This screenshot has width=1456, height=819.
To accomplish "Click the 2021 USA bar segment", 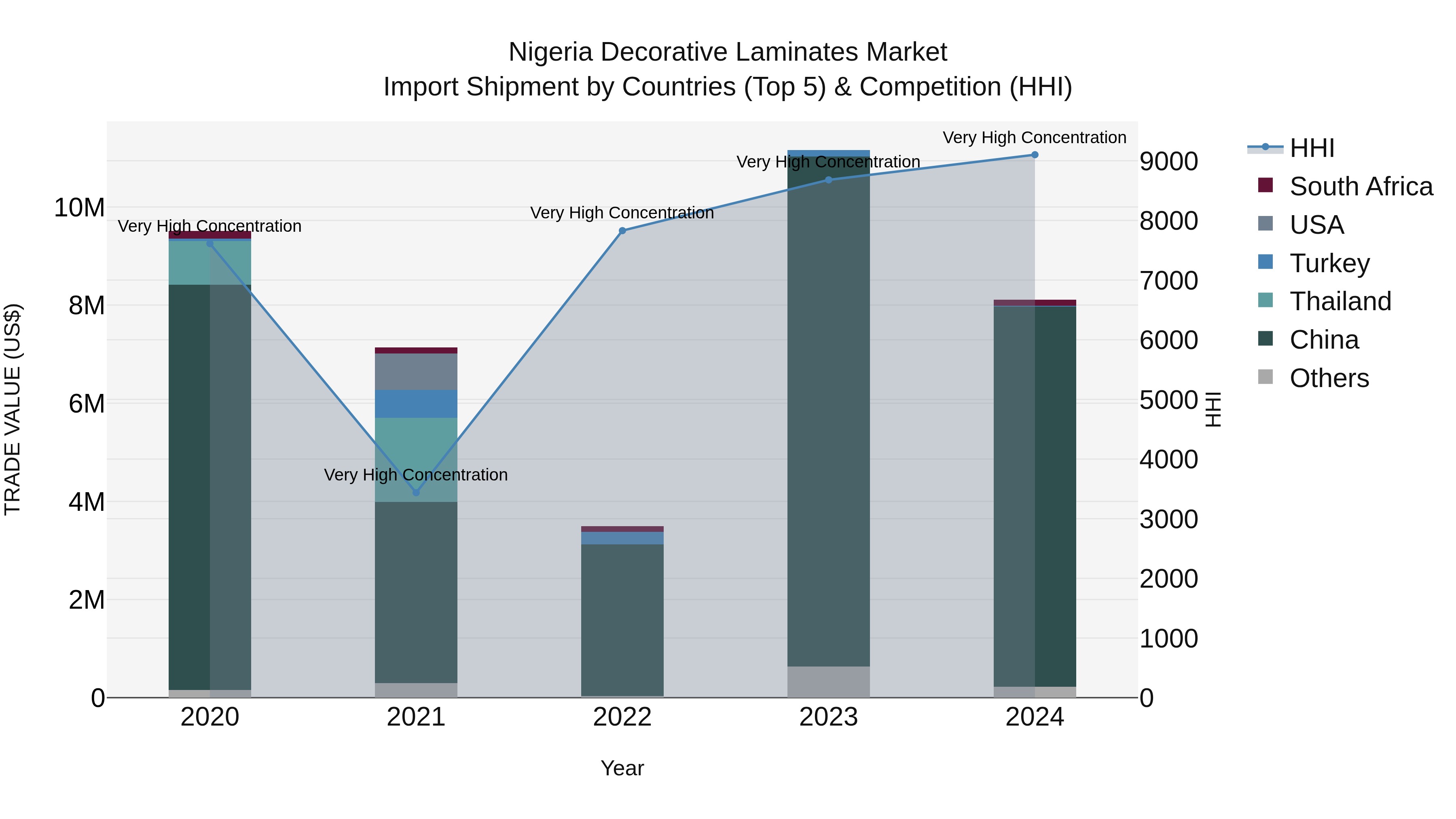I will pyautogui.click(x=416, y=372).
